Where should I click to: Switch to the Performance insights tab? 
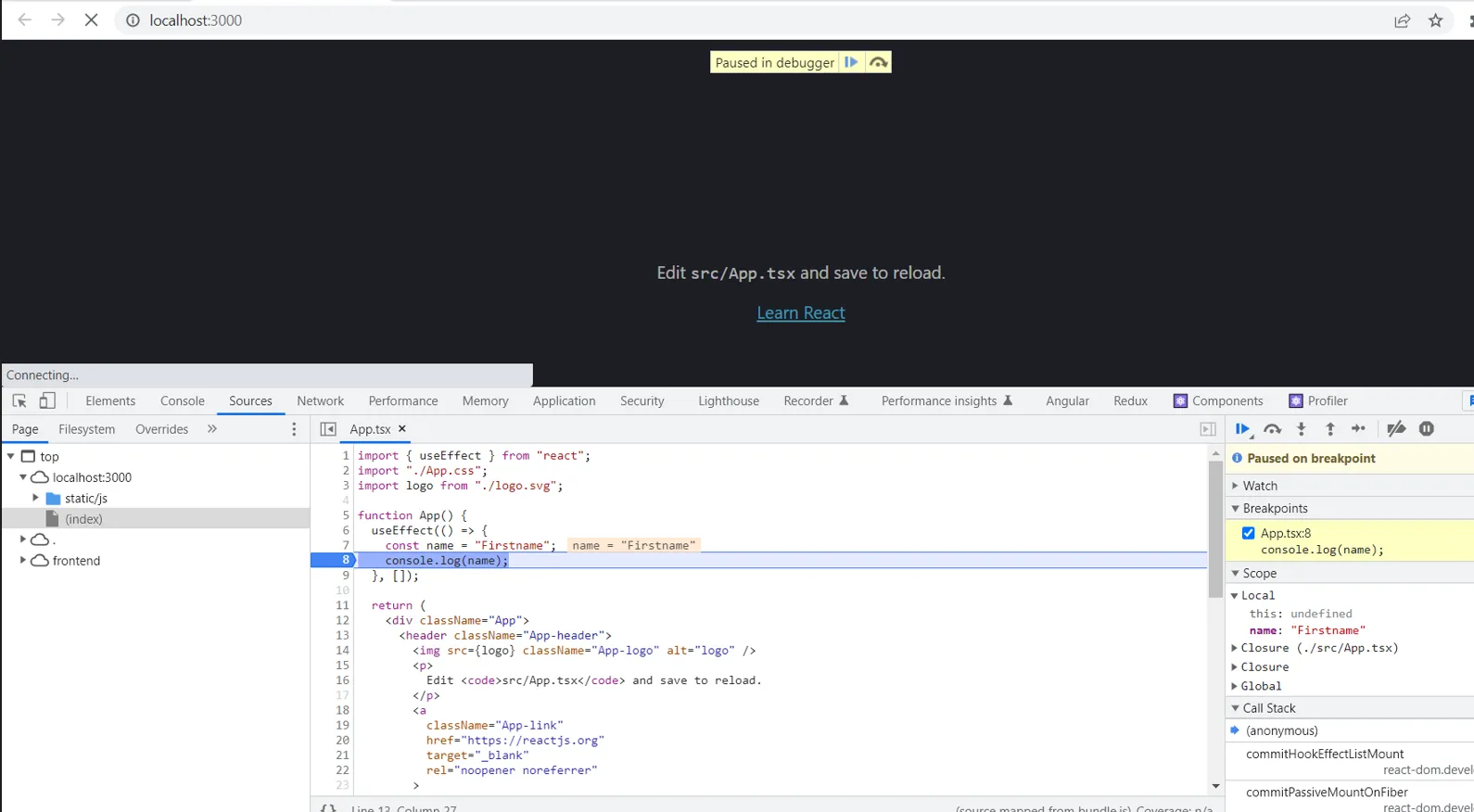tap(947, 400)
